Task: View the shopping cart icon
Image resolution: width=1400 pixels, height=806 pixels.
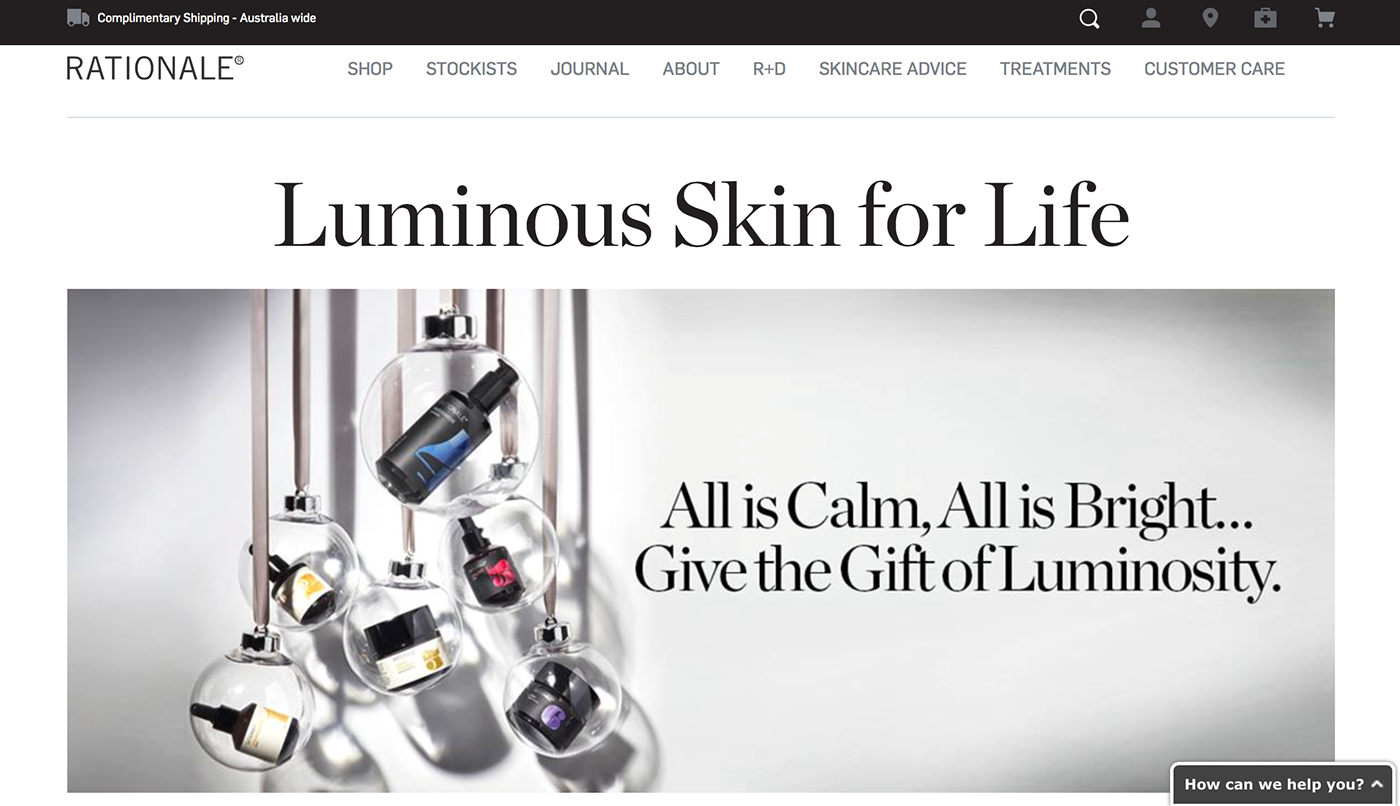Action: 1325,18
